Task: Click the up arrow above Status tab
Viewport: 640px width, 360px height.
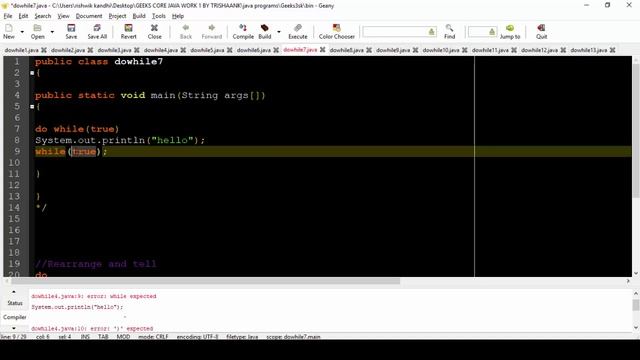Action: point(14,292)
